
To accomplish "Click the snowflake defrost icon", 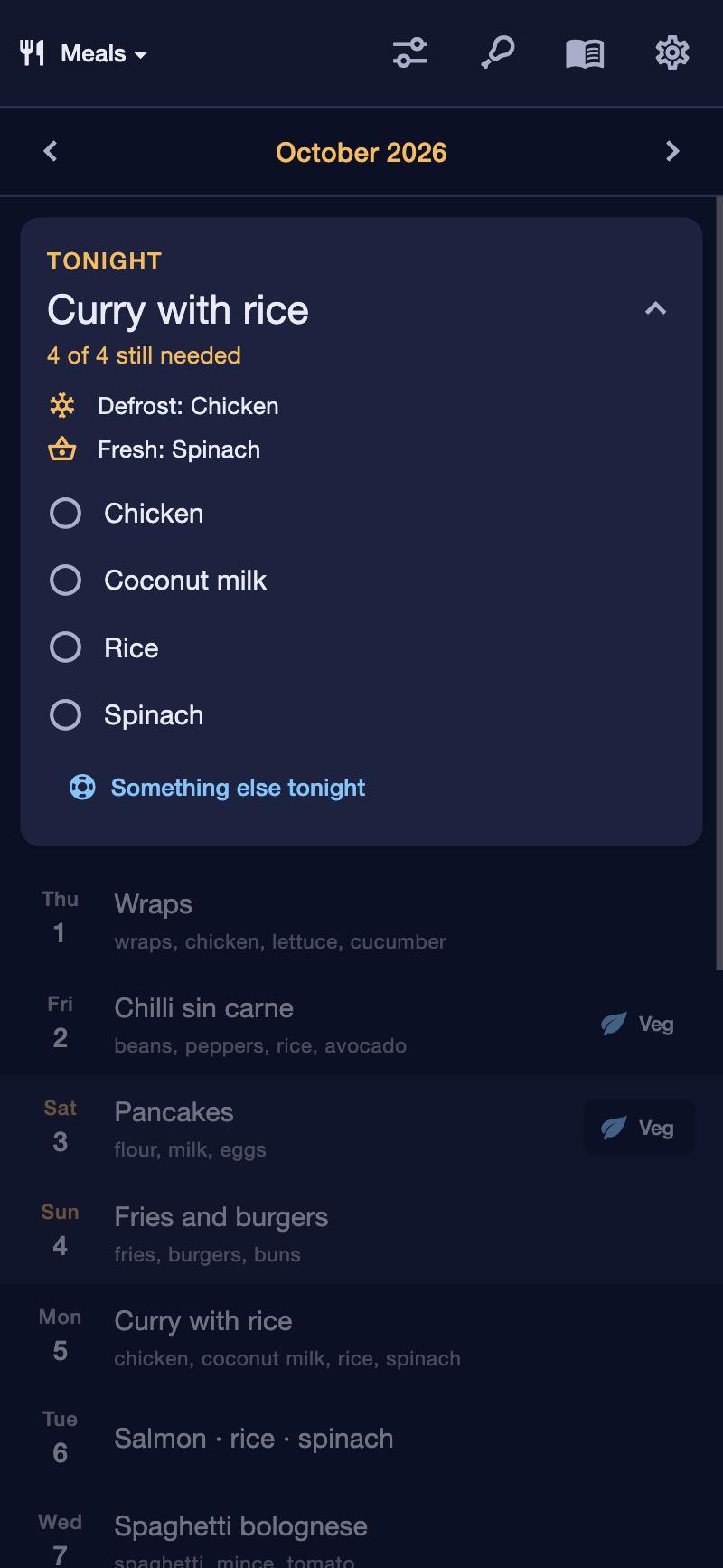I will [x=61, y=406].
